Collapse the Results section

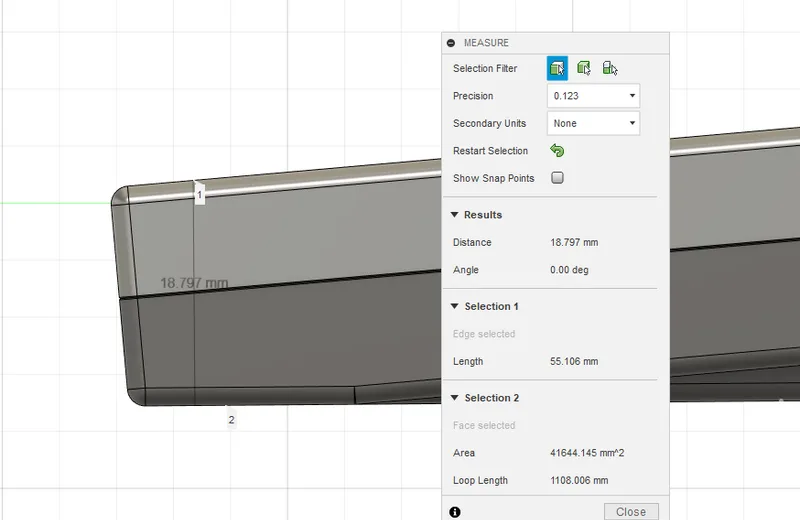(x=455, y=215)
